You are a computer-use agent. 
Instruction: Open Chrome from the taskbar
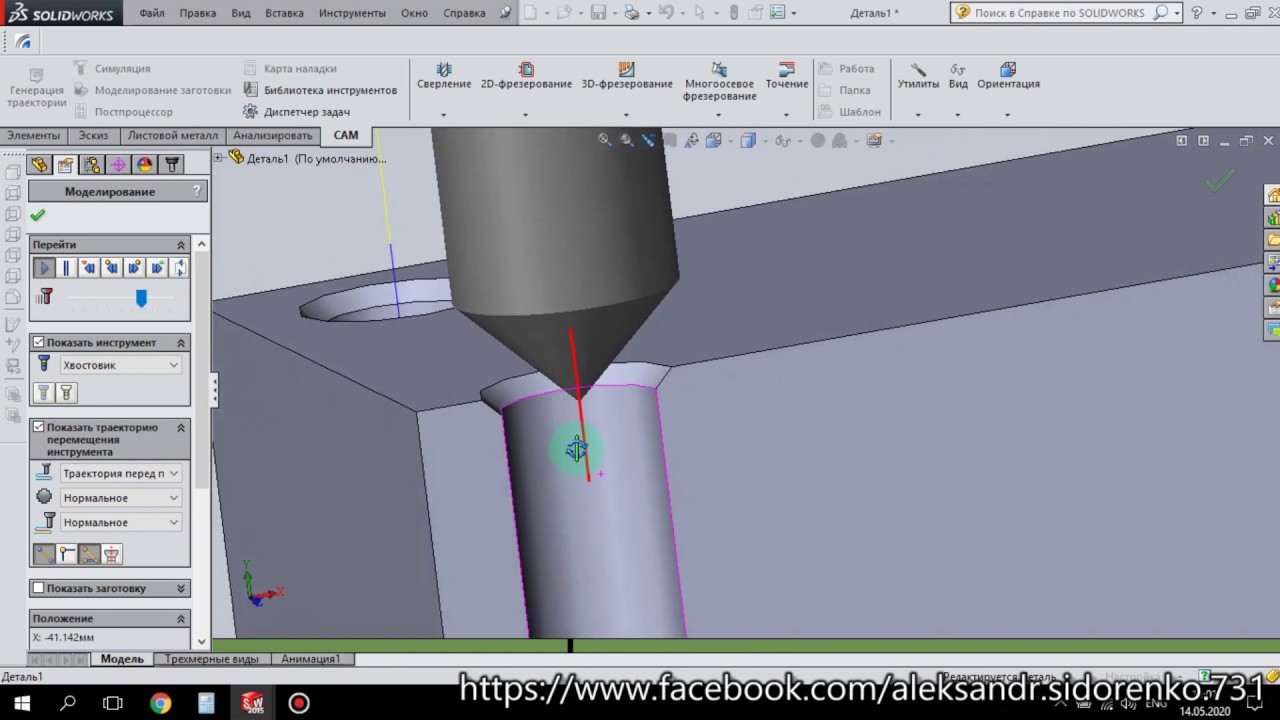(x=160, y=704)
